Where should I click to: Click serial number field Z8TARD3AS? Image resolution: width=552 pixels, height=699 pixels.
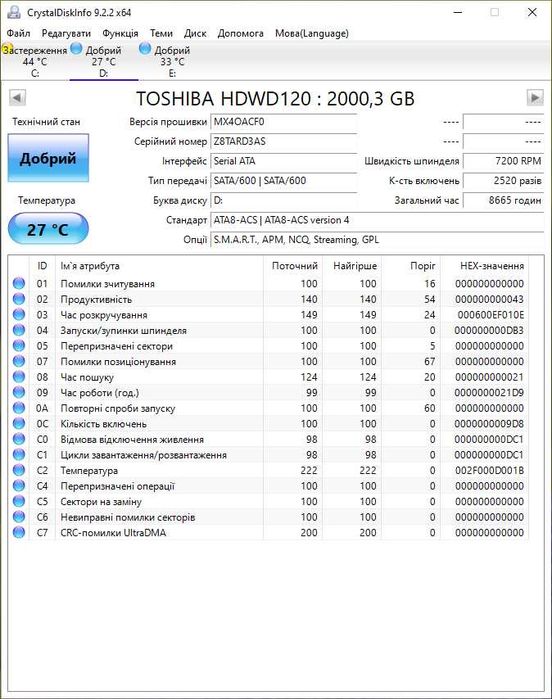click(x=284, y=141)
